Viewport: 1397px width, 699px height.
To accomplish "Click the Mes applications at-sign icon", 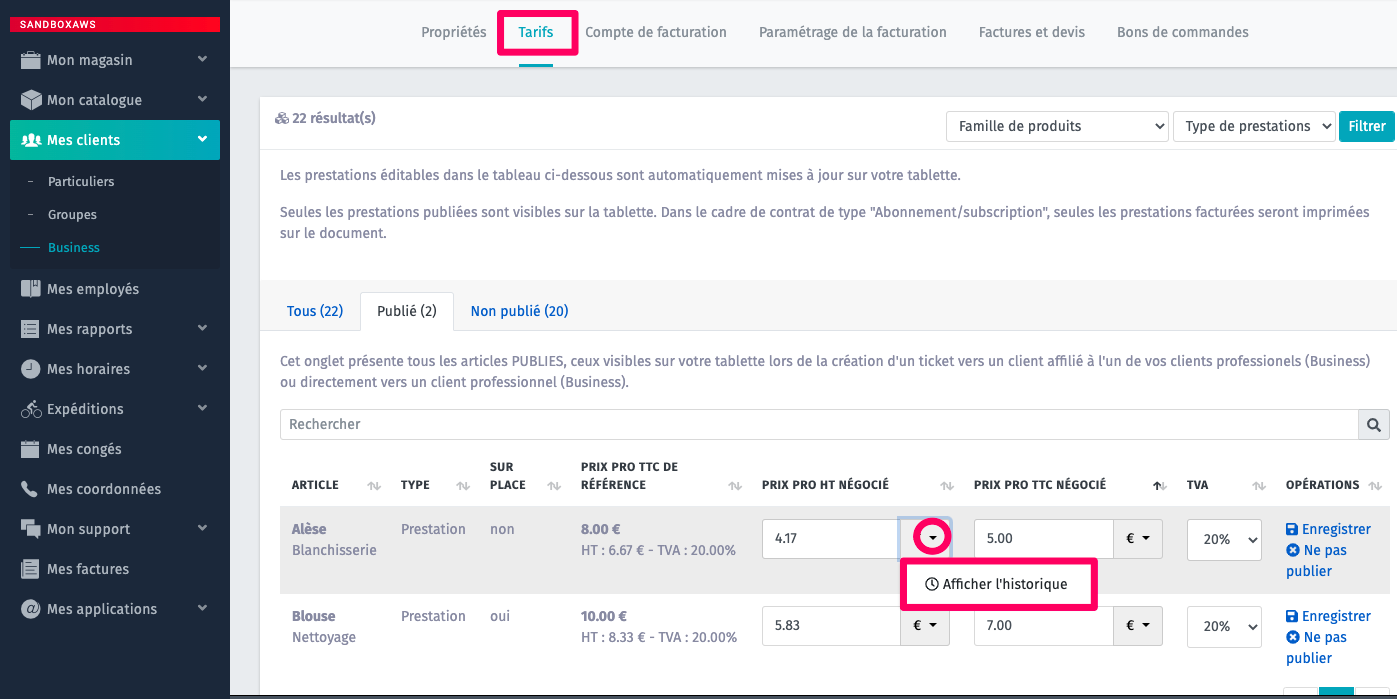I will (31, 609).
